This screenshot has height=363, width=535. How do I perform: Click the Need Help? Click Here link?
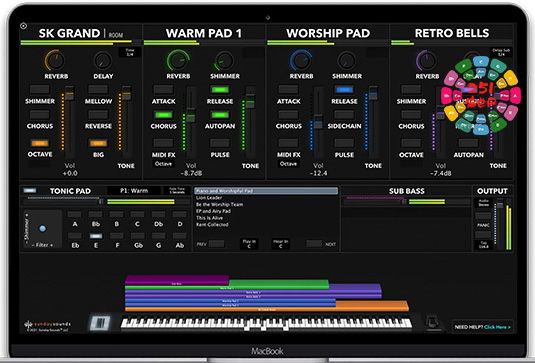(x=482, y=327)
